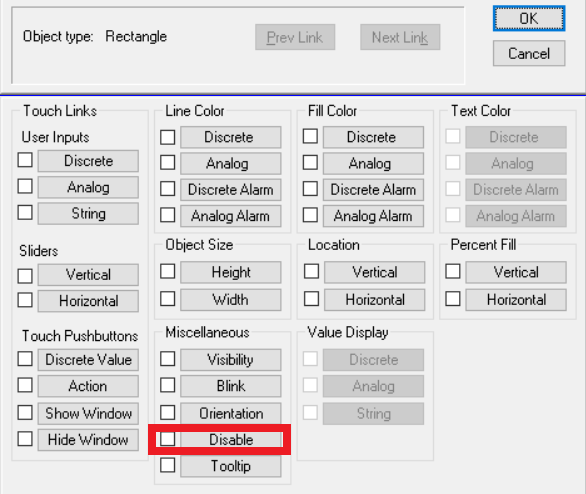Viewport: 586px width, 494px height.
Task: Open the Disable link button
Action: click(x=231, y=440)
